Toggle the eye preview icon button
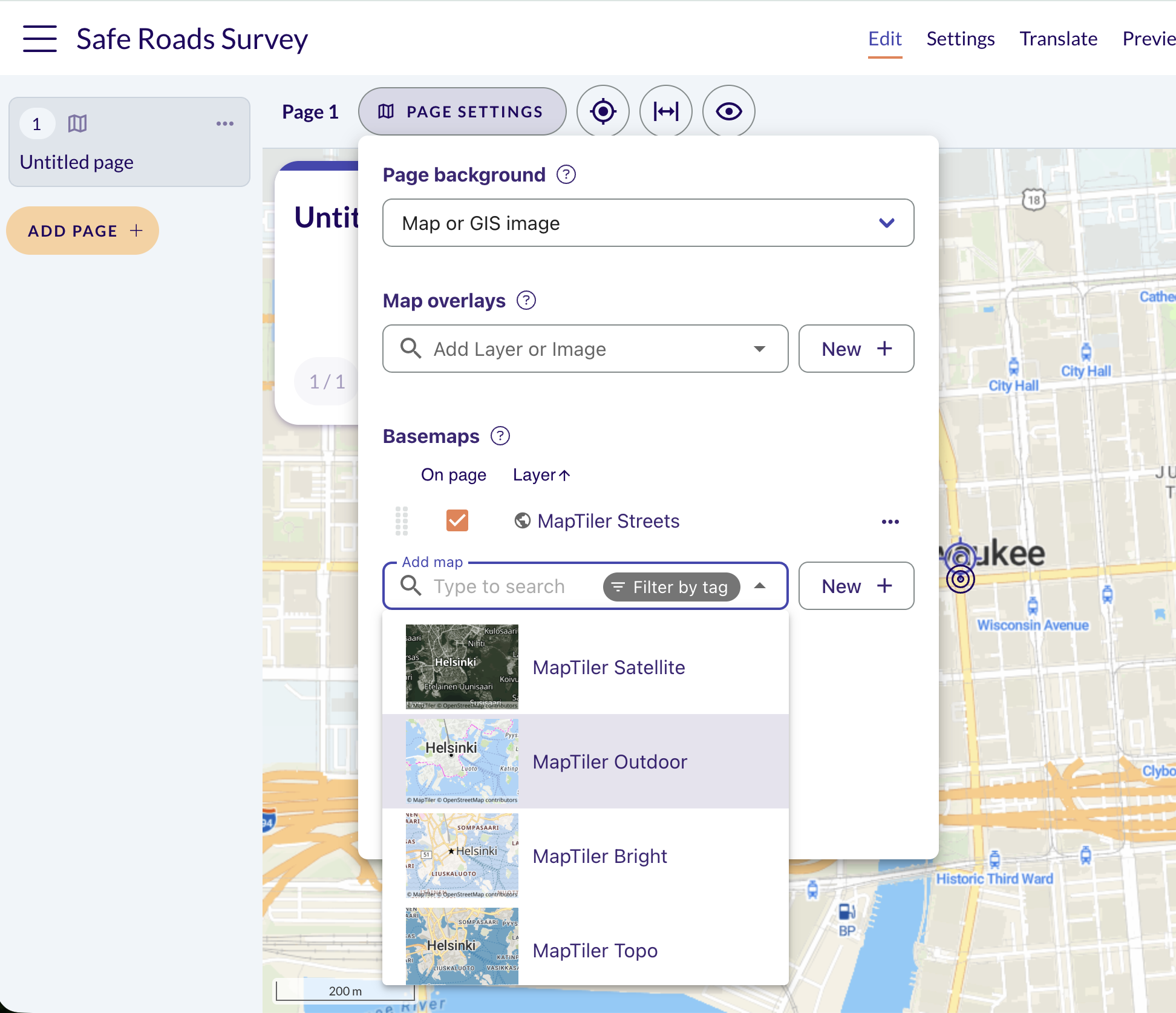 pyautogui.click(x=729, y=111)
